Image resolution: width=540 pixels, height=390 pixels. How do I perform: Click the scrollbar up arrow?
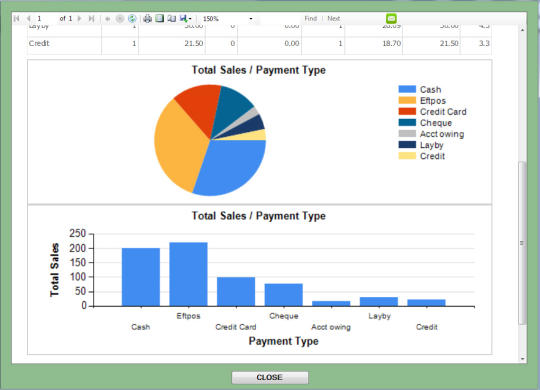(522, 30)
